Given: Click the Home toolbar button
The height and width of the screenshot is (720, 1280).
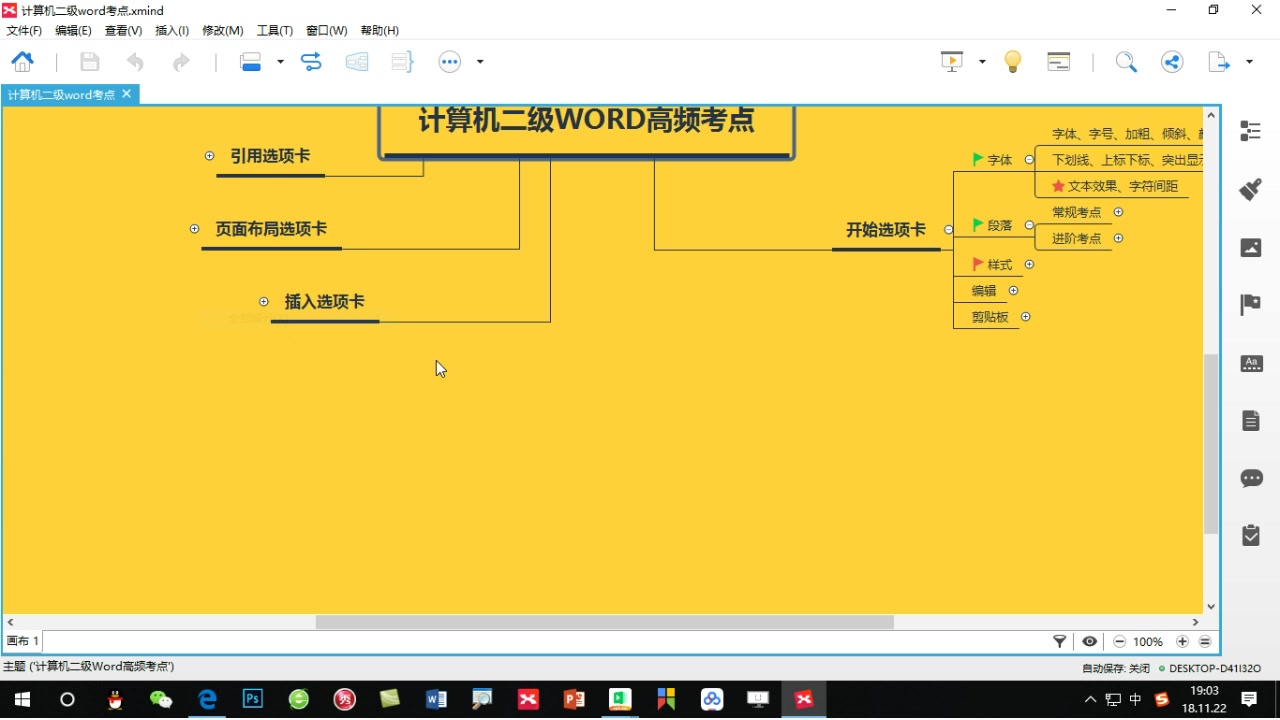Looking at the screenshot, I should tap(22, 61).
